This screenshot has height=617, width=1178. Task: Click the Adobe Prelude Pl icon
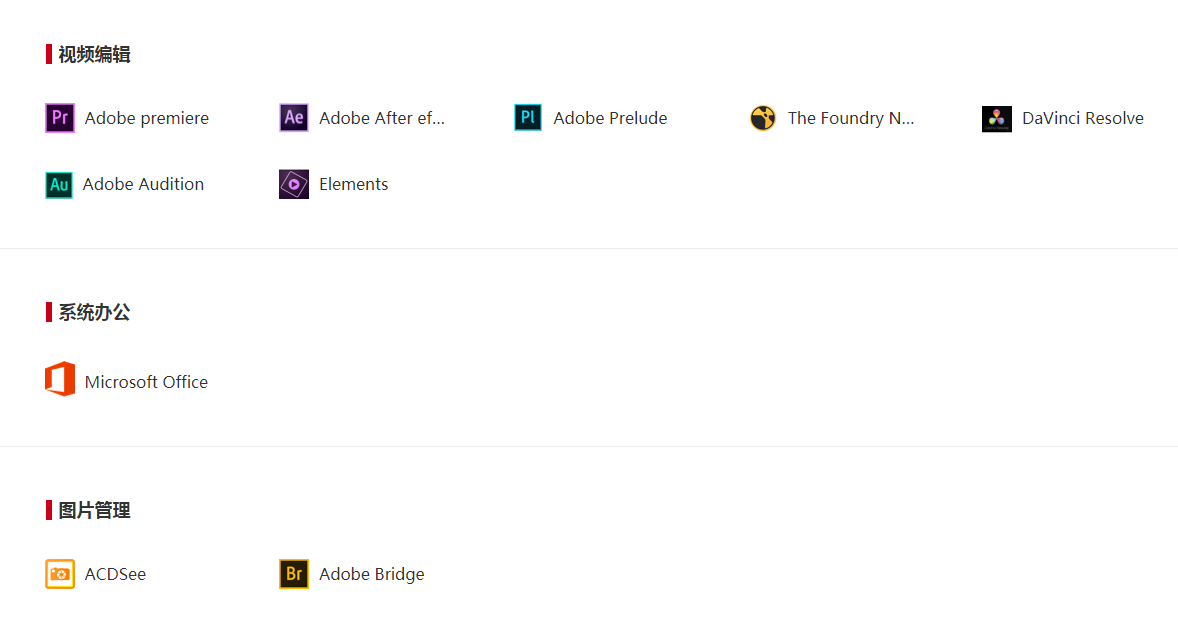[528, 118]
